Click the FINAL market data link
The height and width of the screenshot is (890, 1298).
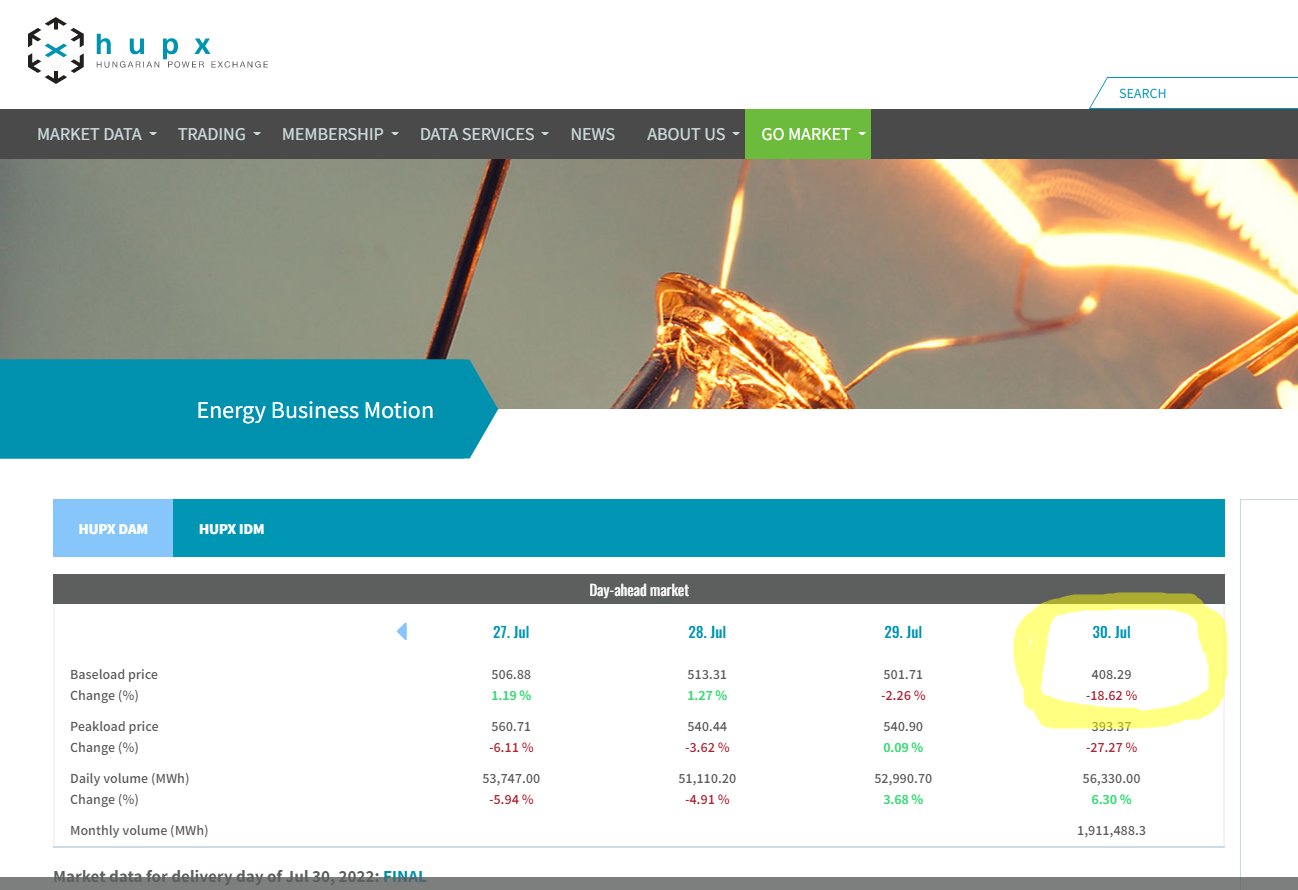click(404, 876)
